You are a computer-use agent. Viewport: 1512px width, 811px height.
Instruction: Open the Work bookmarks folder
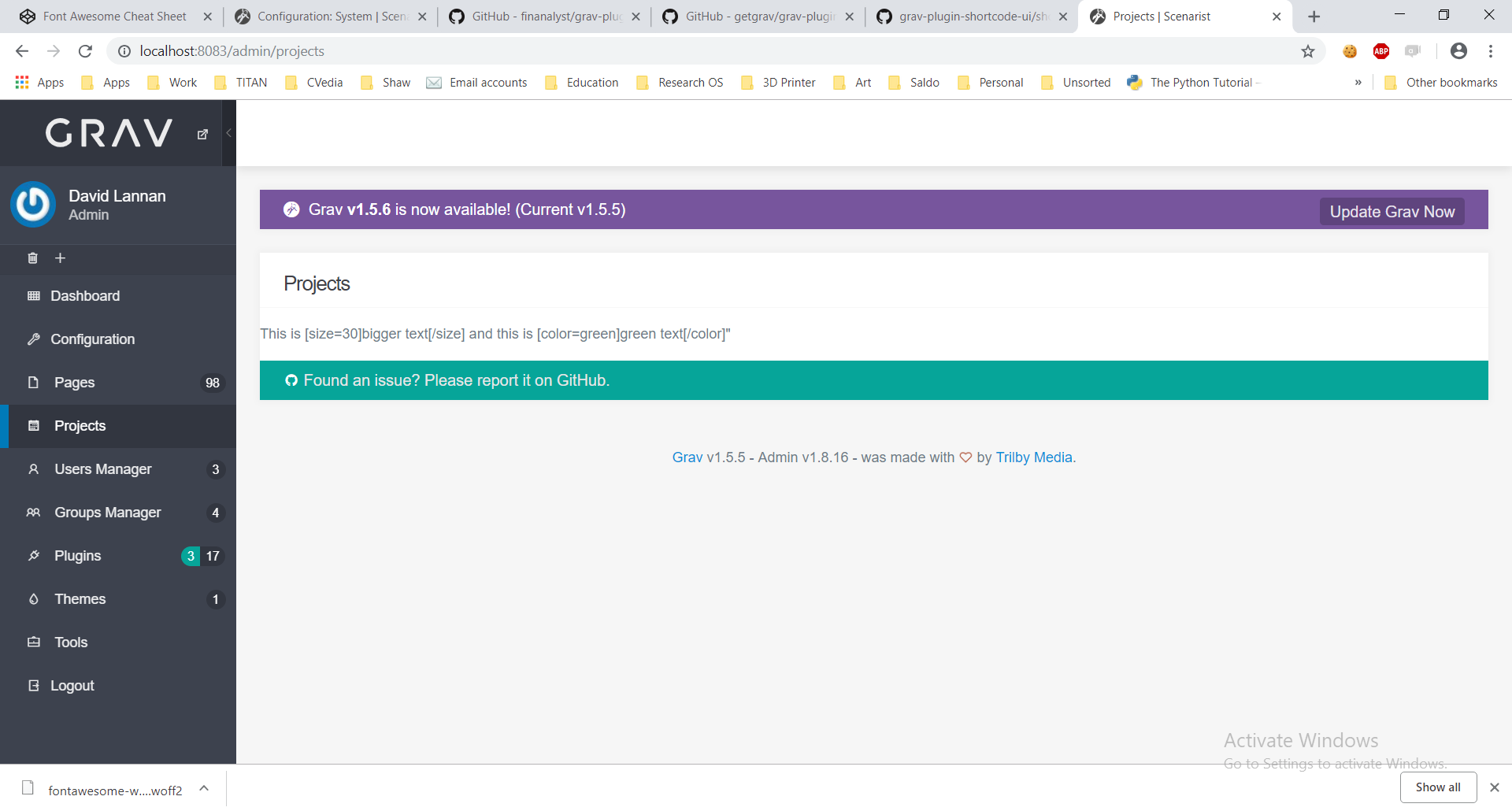pos(172,83)
